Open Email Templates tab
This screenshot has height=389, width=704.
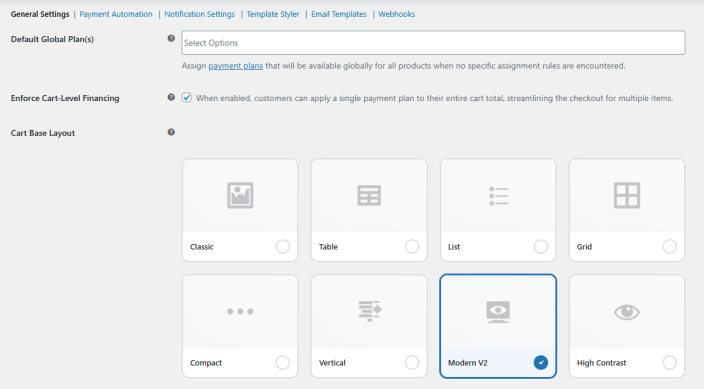tap(339, 14)
